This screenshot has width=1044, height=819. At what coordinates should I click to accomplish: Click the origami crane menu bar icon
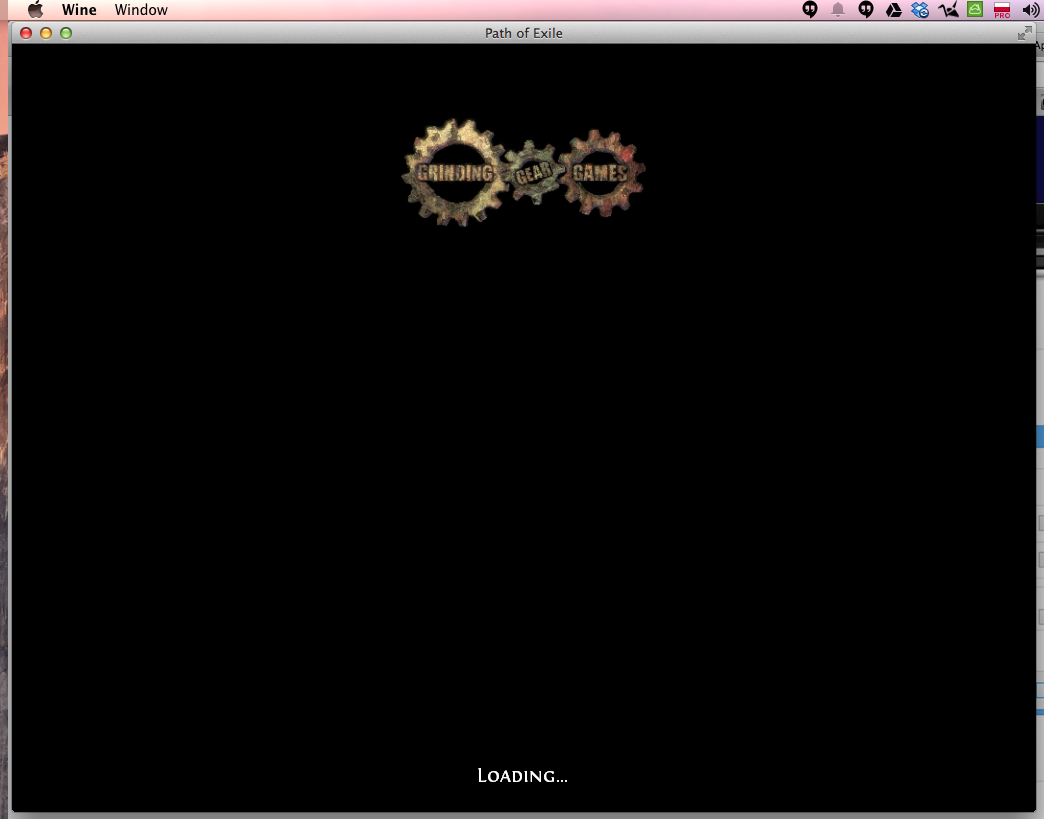(x=948, y=9)
